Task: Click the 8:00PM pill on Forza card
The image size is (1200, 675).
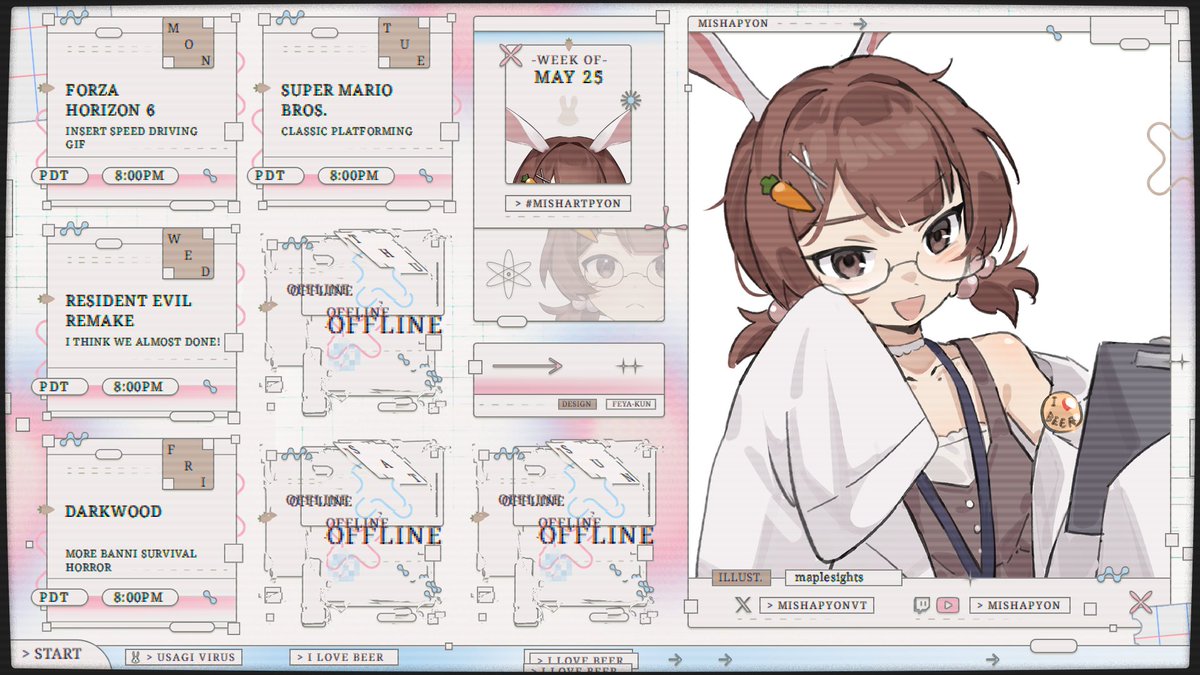Action: (x=140, y=176)
